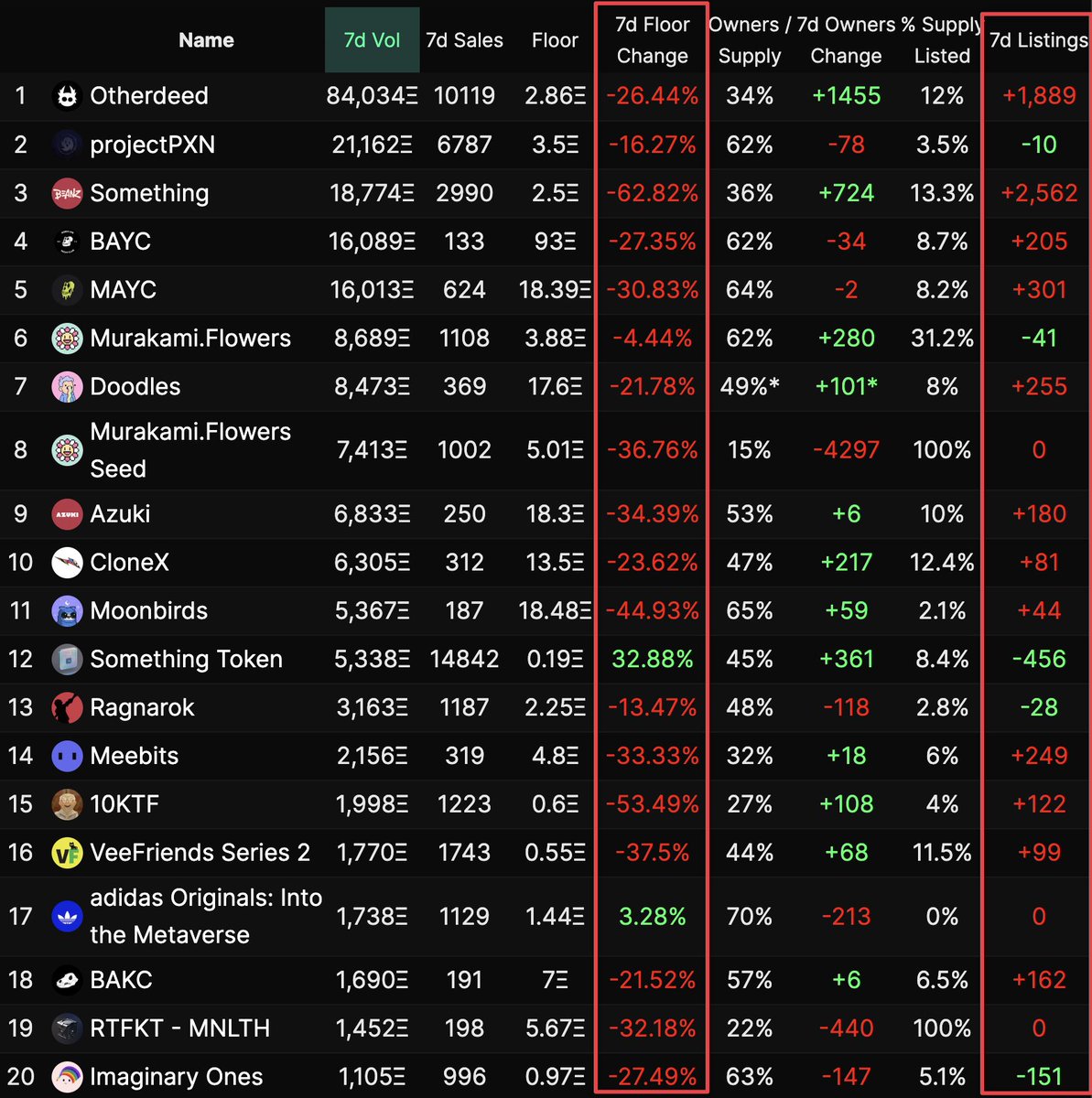Screen dimensions: 1092x1098
Task: Open the projectPXN collection name
Action: click(153, 145)
